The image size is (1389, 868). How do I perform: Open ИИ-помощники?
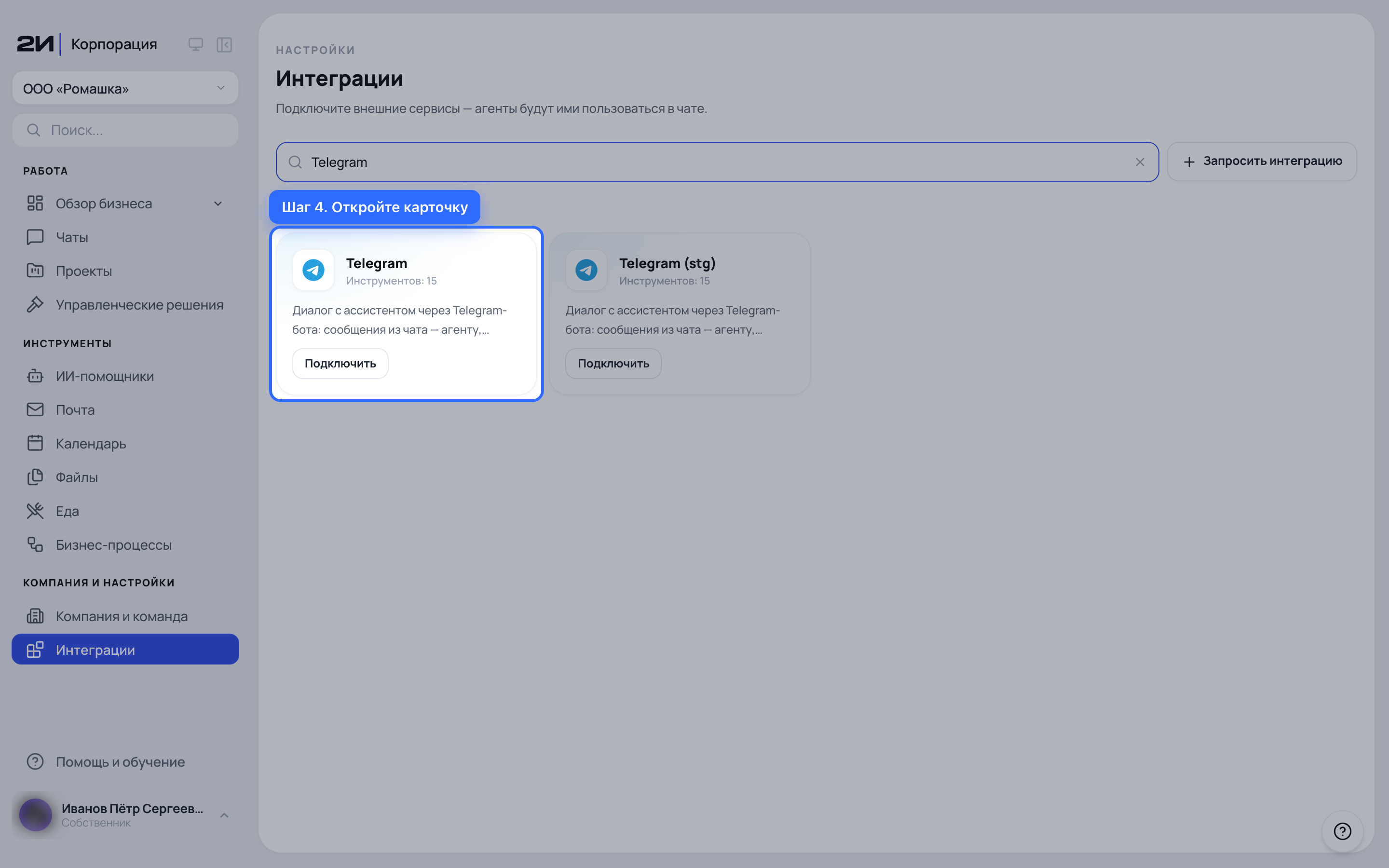pos(125,376)
